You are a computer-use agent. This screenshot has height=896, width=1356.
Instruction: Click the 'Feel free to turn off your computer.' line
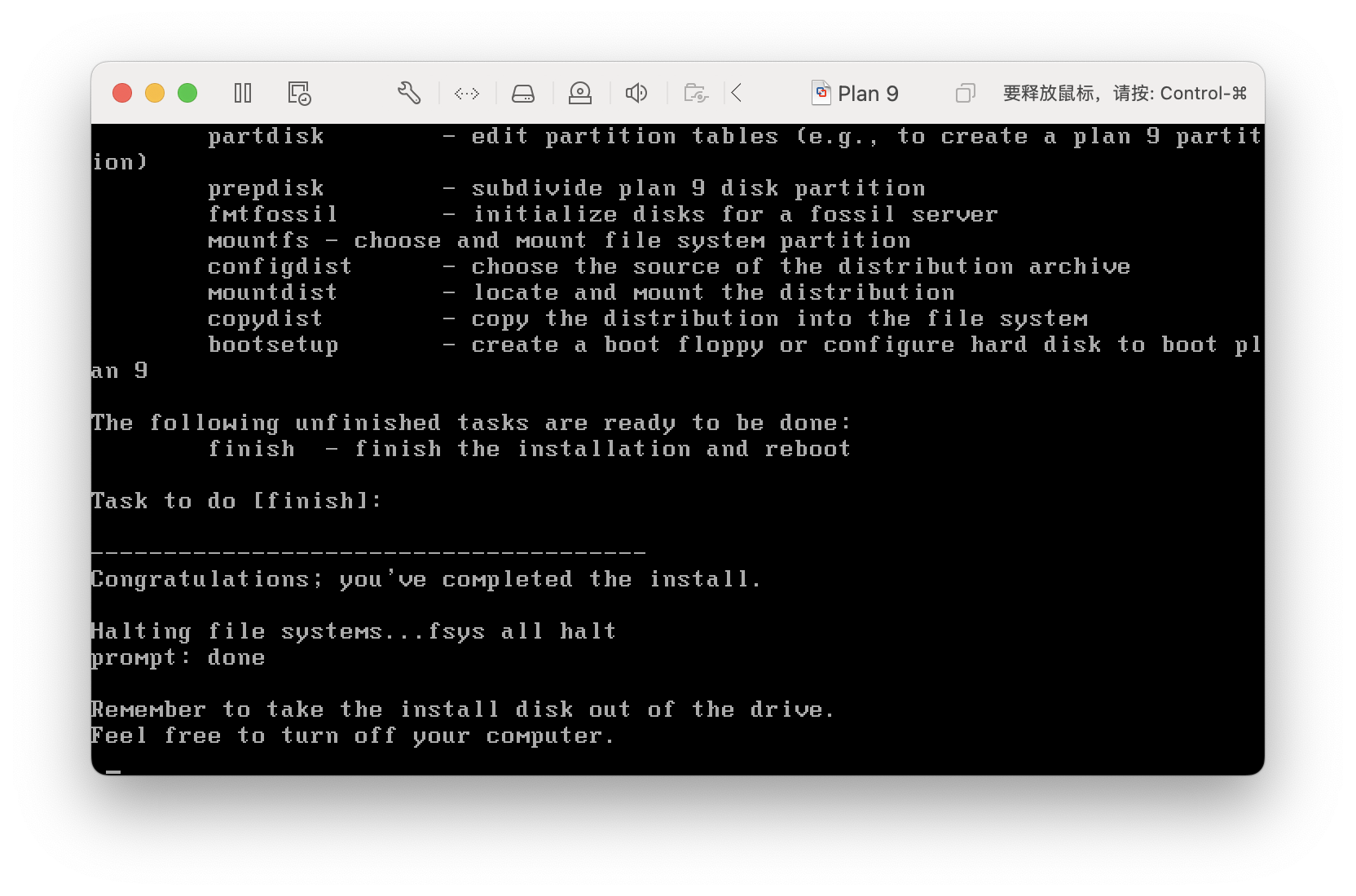352,736
